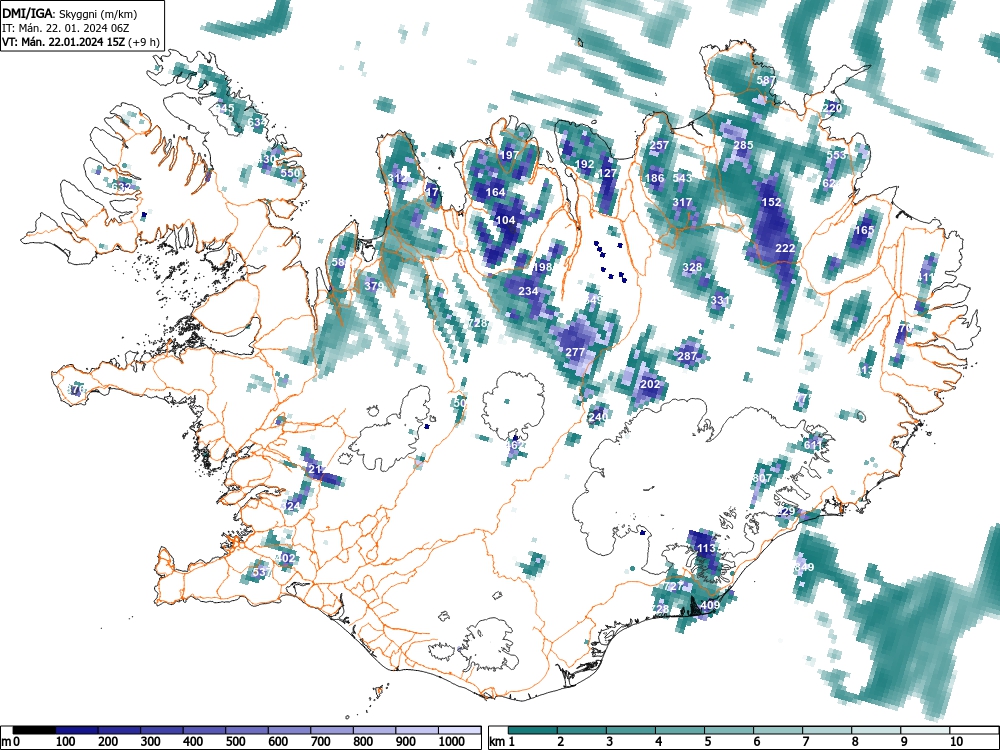Click the dark teal 1–2 km legend swatch
Screen dimensions: 1000x750
(x=533, y=730)
